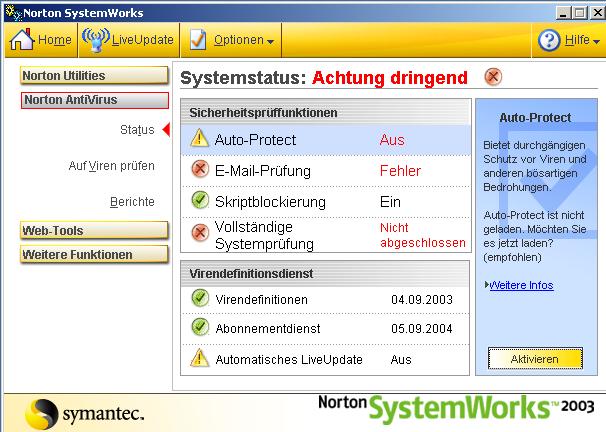Click the green check beside Abonnementdienst
Screen dimensions: 606x432
200,327
